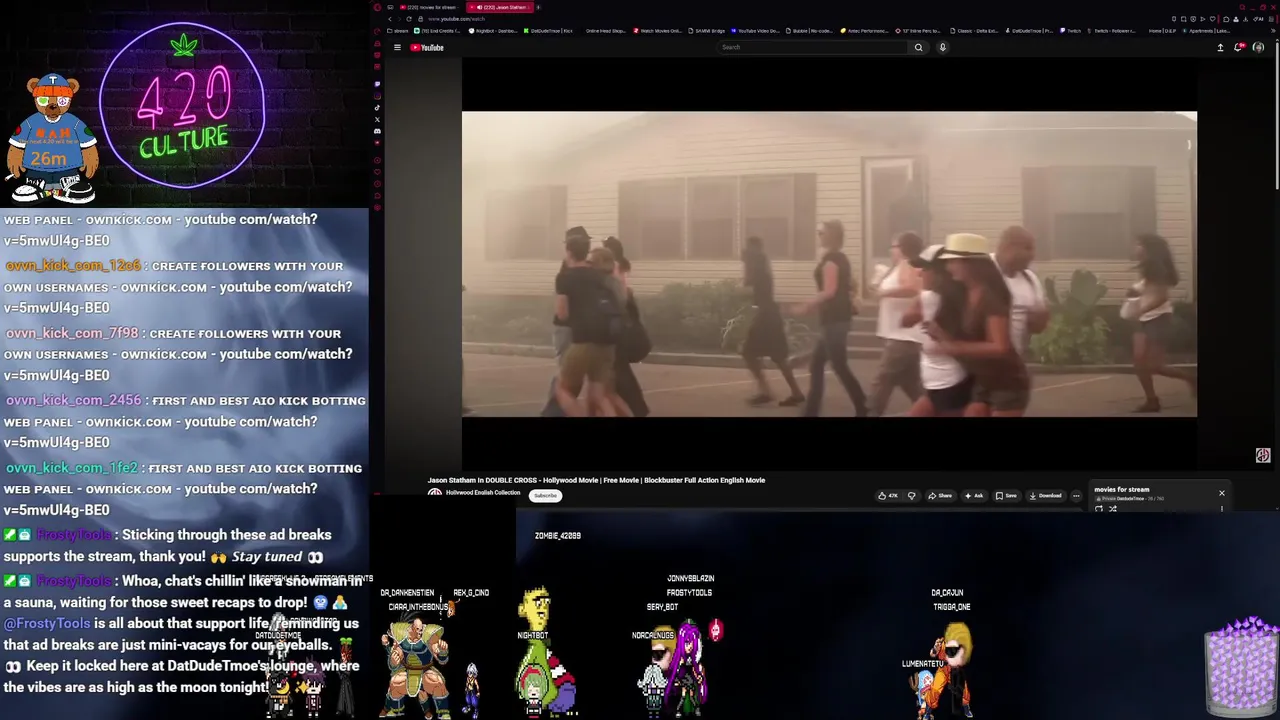Open the Twitch bookmark
This screenshot has width=1280, height=720.
pos(1070,31)
